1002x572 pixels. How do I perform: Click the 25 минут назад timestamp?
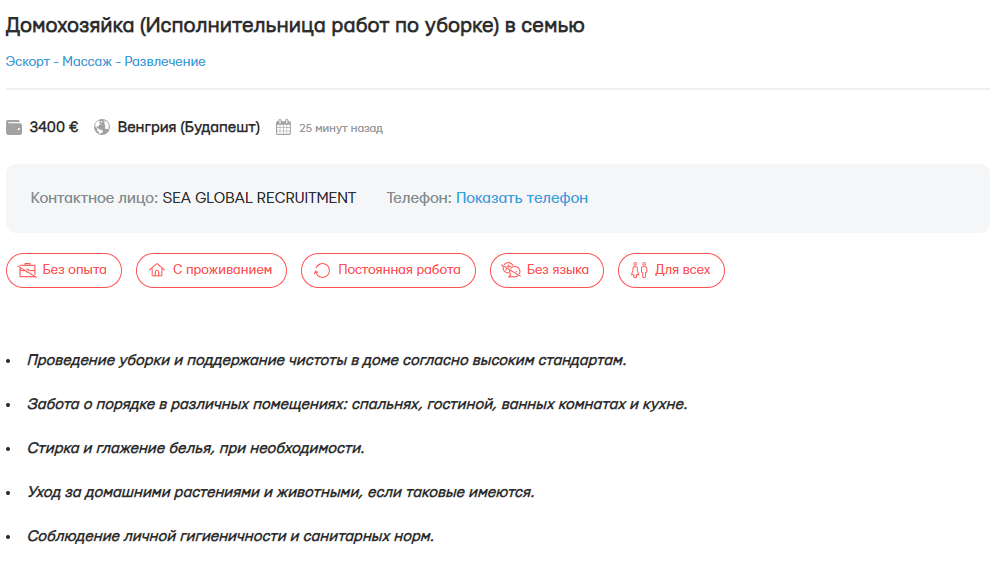341,129
